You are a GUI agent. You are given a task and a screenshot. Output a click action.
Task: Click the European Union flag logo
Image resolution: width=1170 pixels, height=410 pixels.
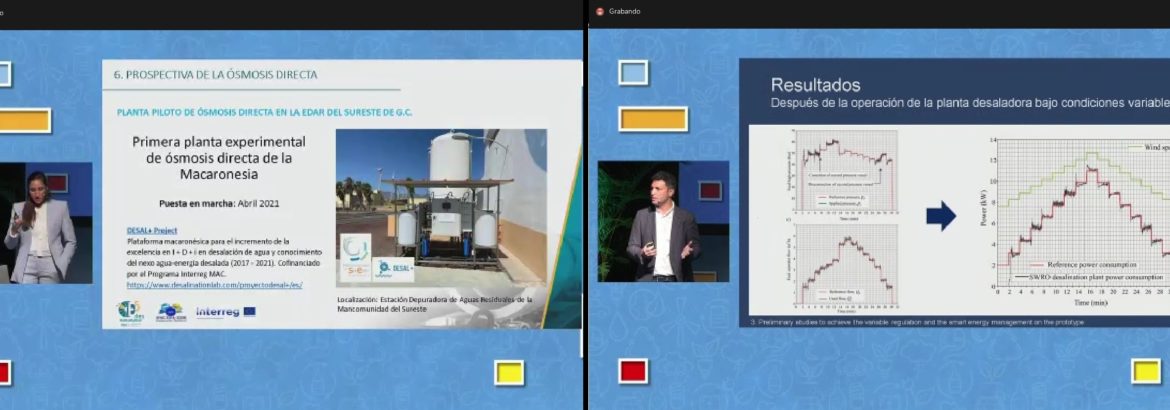point(249,311)
